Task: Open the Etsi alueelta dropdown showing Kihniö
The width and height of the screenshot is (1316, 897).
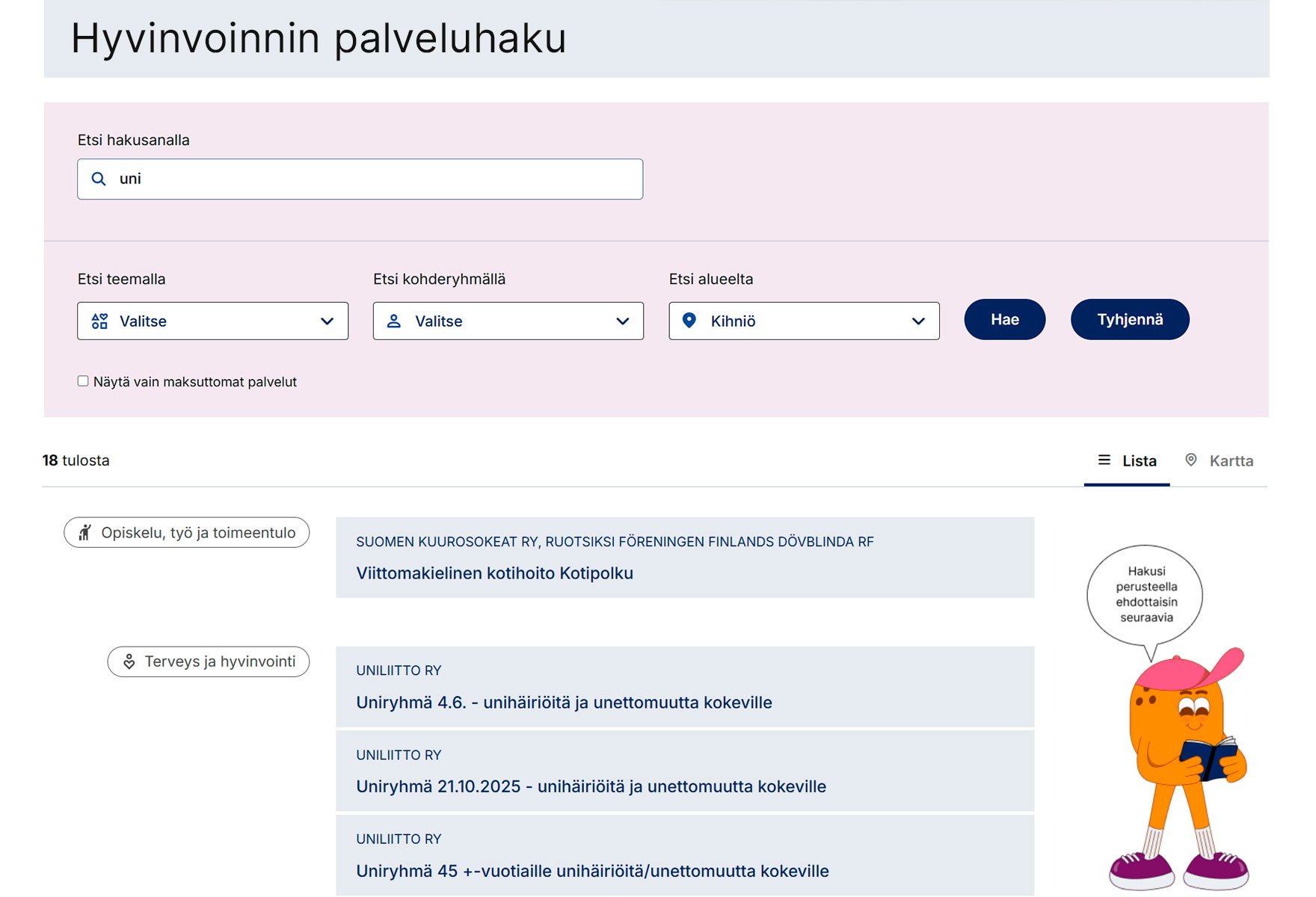Action: point(804,321)
